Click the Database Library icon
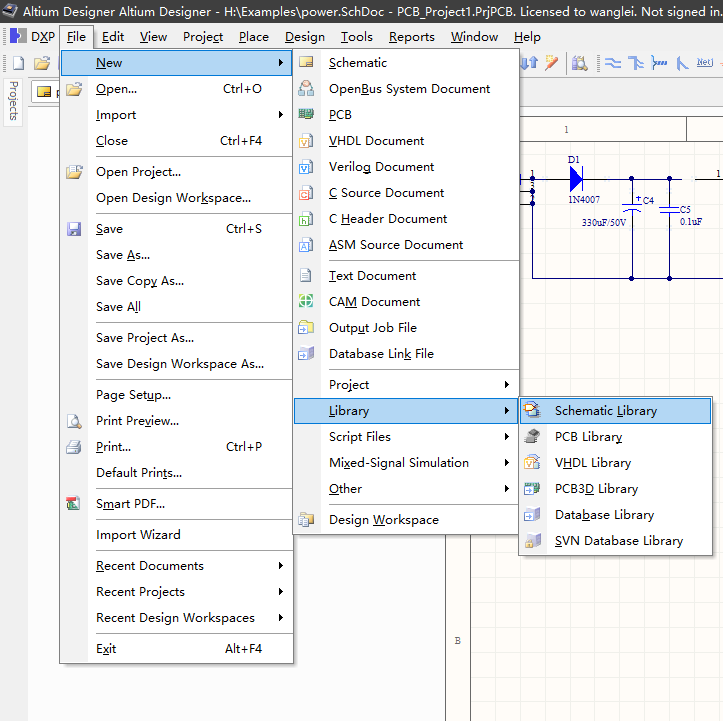This screenshot has height=721, width=723. (533, 515)
